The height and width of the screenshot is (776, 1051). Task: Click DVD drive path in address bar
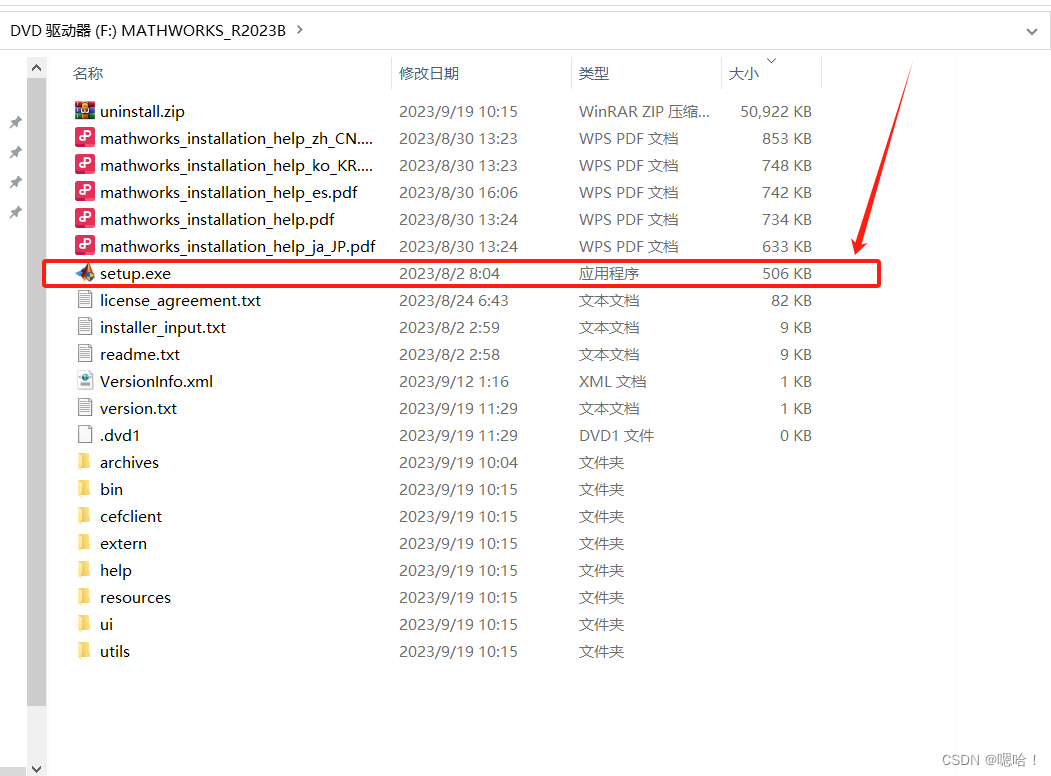click(x=148, y=31)
